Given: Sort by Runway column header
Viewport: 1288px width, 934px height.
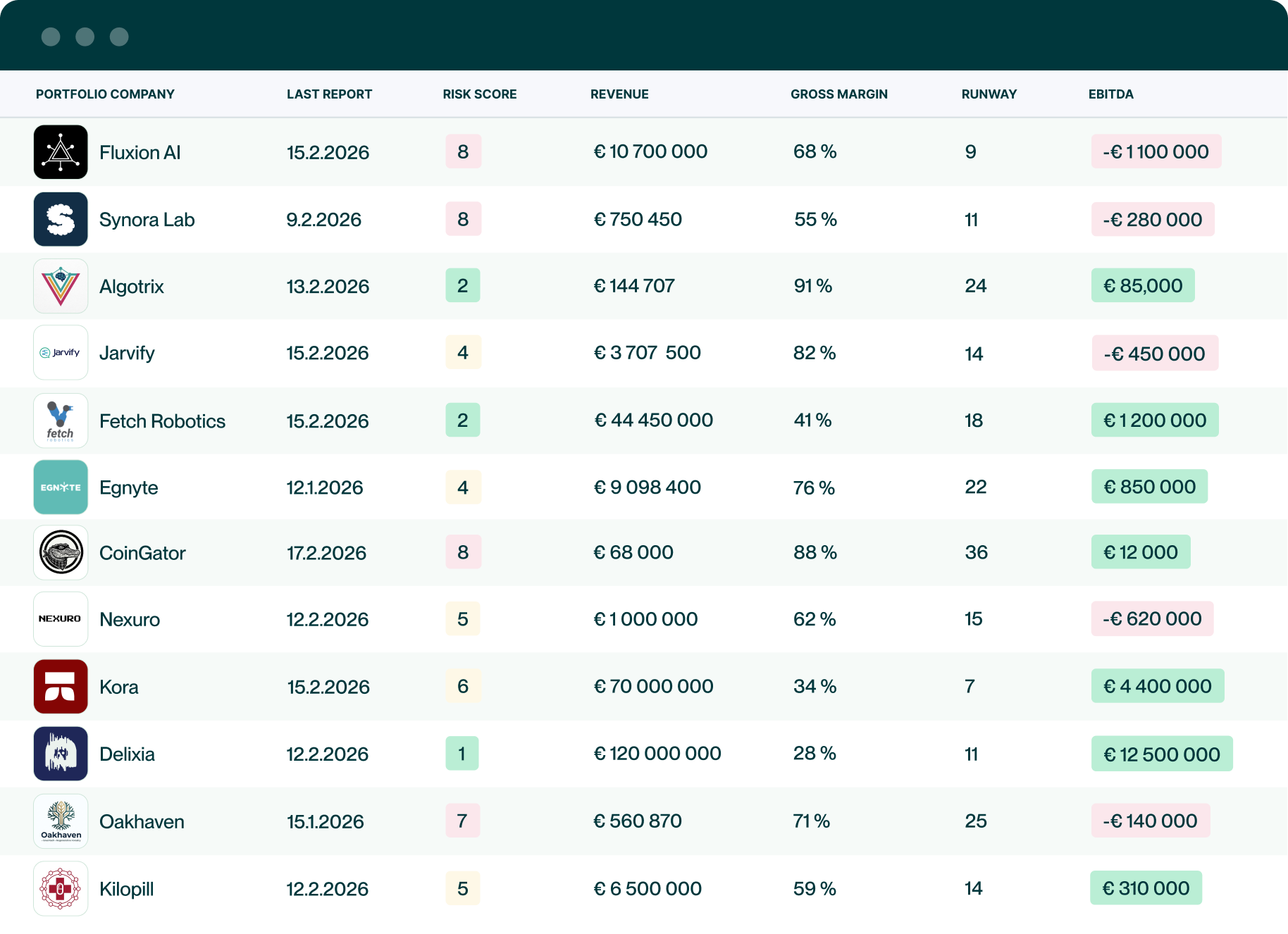Looking at the screenshot, I should click(989, 94).
